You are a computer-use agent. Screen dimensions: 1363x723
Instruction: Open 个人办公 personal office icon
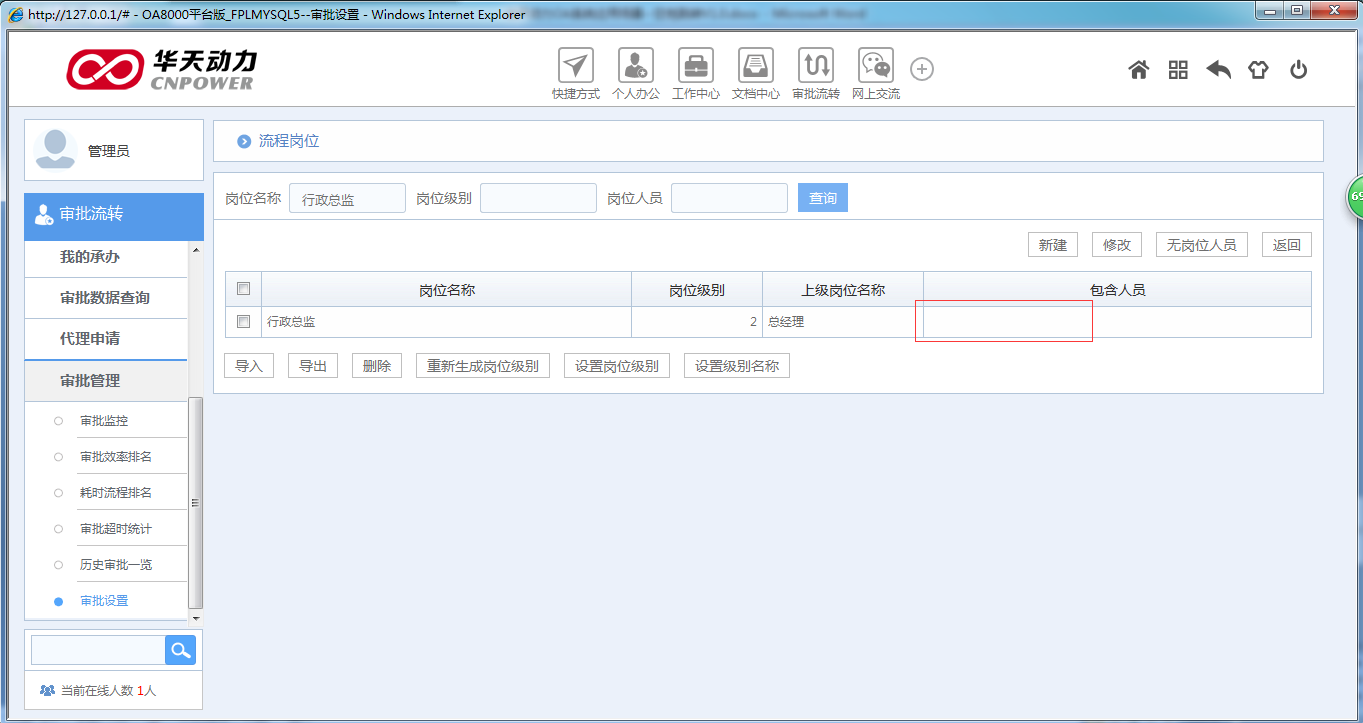click(x=635, y=67)
